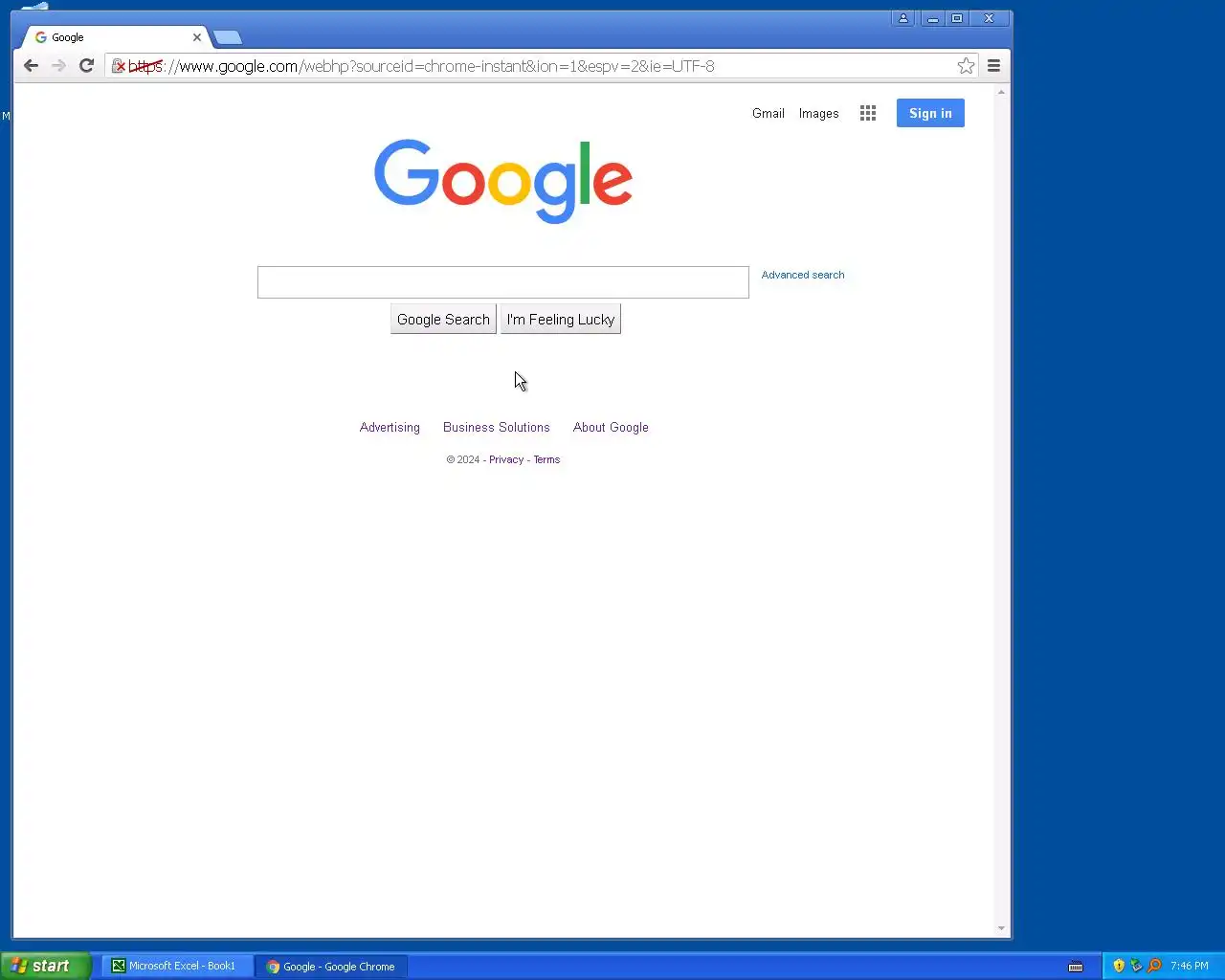Open Images link

point(819,113)
